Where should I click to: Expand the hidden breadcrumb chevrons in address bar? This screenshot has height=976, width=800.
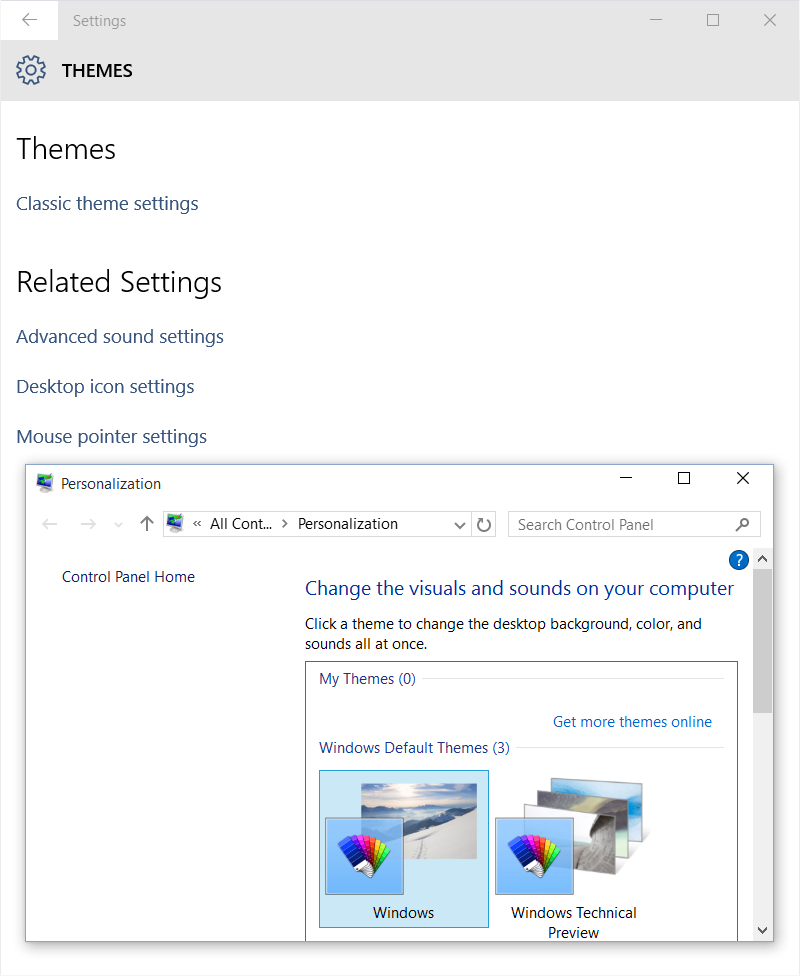(x=197, y=524)
